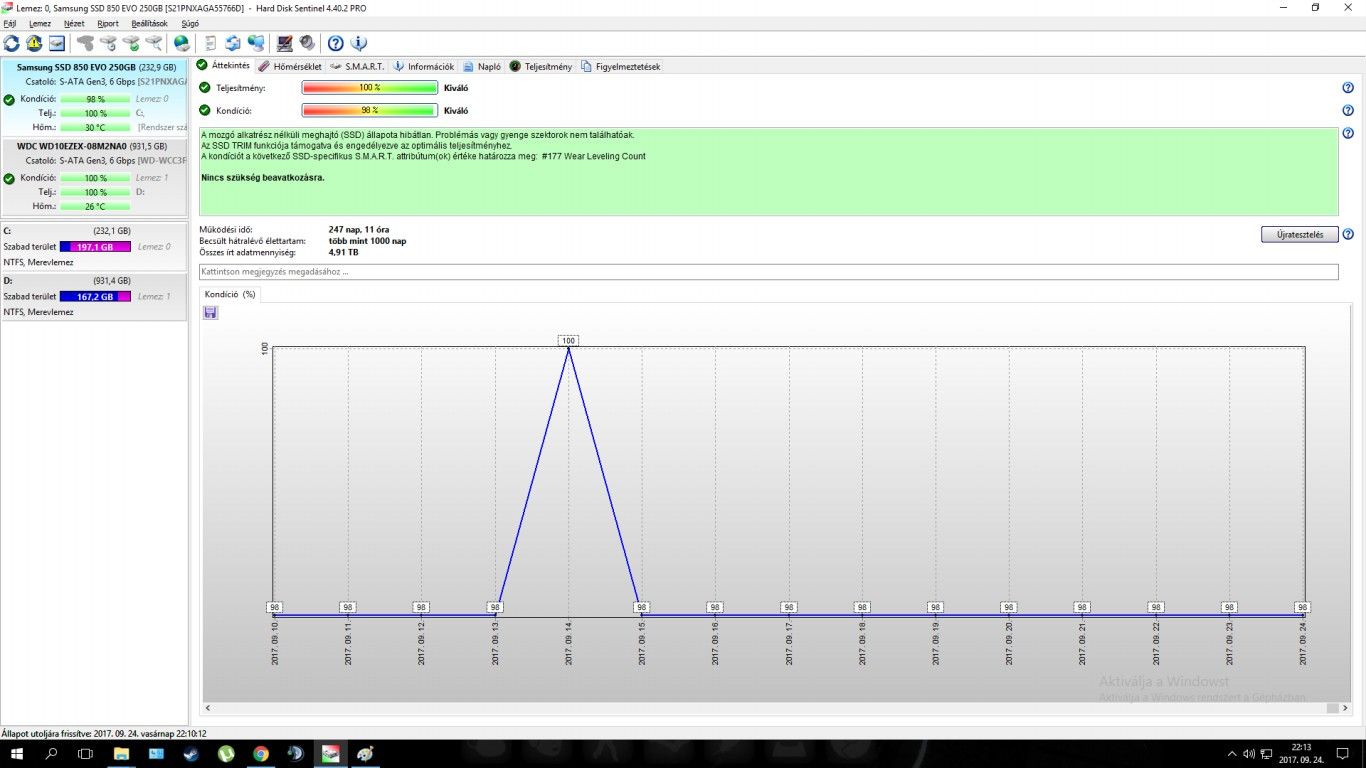Select the WDC WD10EZEX-08M2NA0 disk
This screenshot has height=768, width=1366.
coord(94,176)
